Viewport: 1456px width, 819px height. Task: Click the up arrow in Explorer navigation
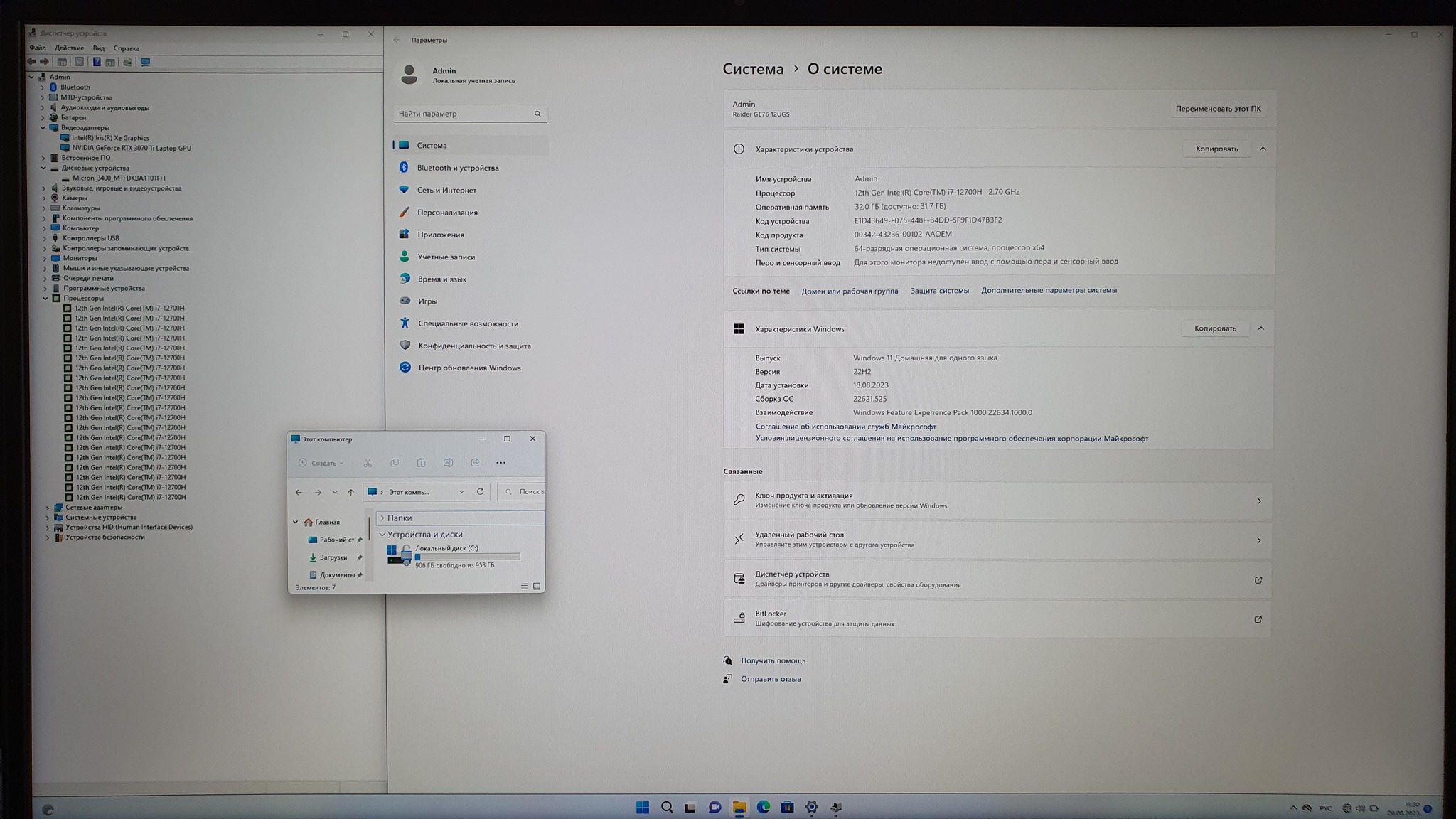pos(351,493)
